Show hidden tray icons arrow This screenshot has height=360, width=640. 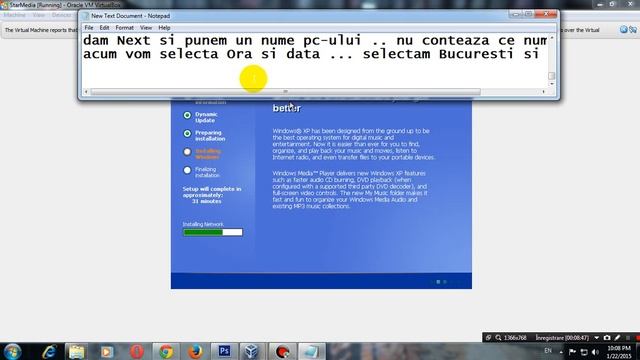pyautogui.click(x=561, y=352)
